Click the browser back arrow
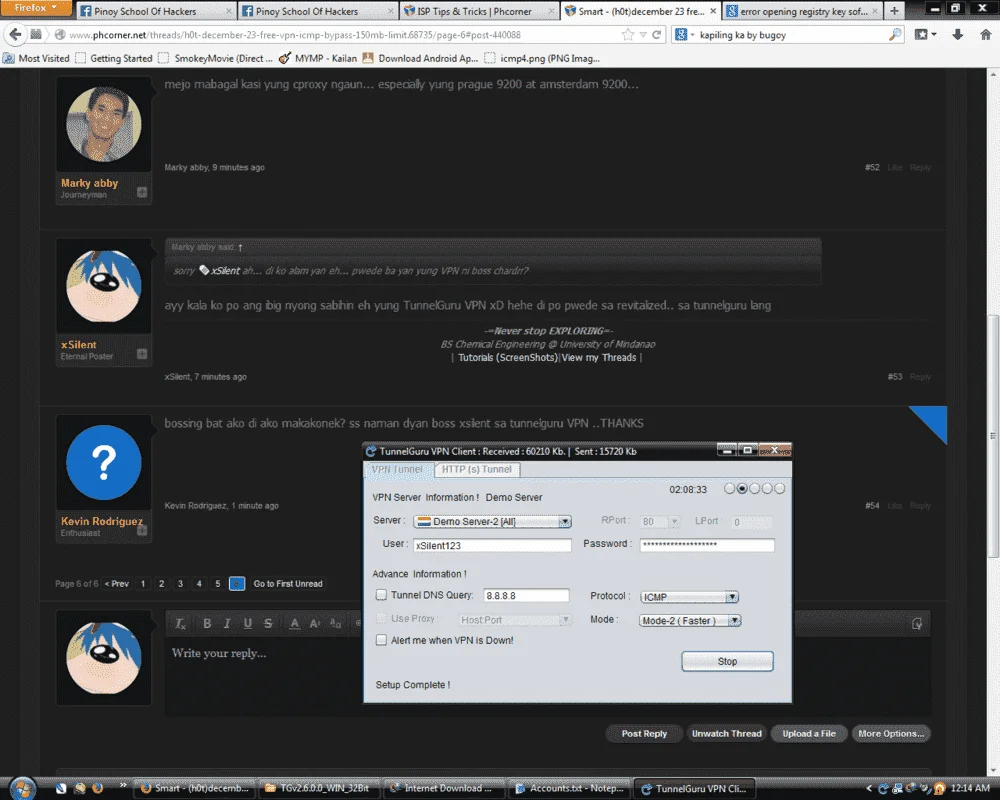This screenshot has width=1000, height=800. [15, 34]
